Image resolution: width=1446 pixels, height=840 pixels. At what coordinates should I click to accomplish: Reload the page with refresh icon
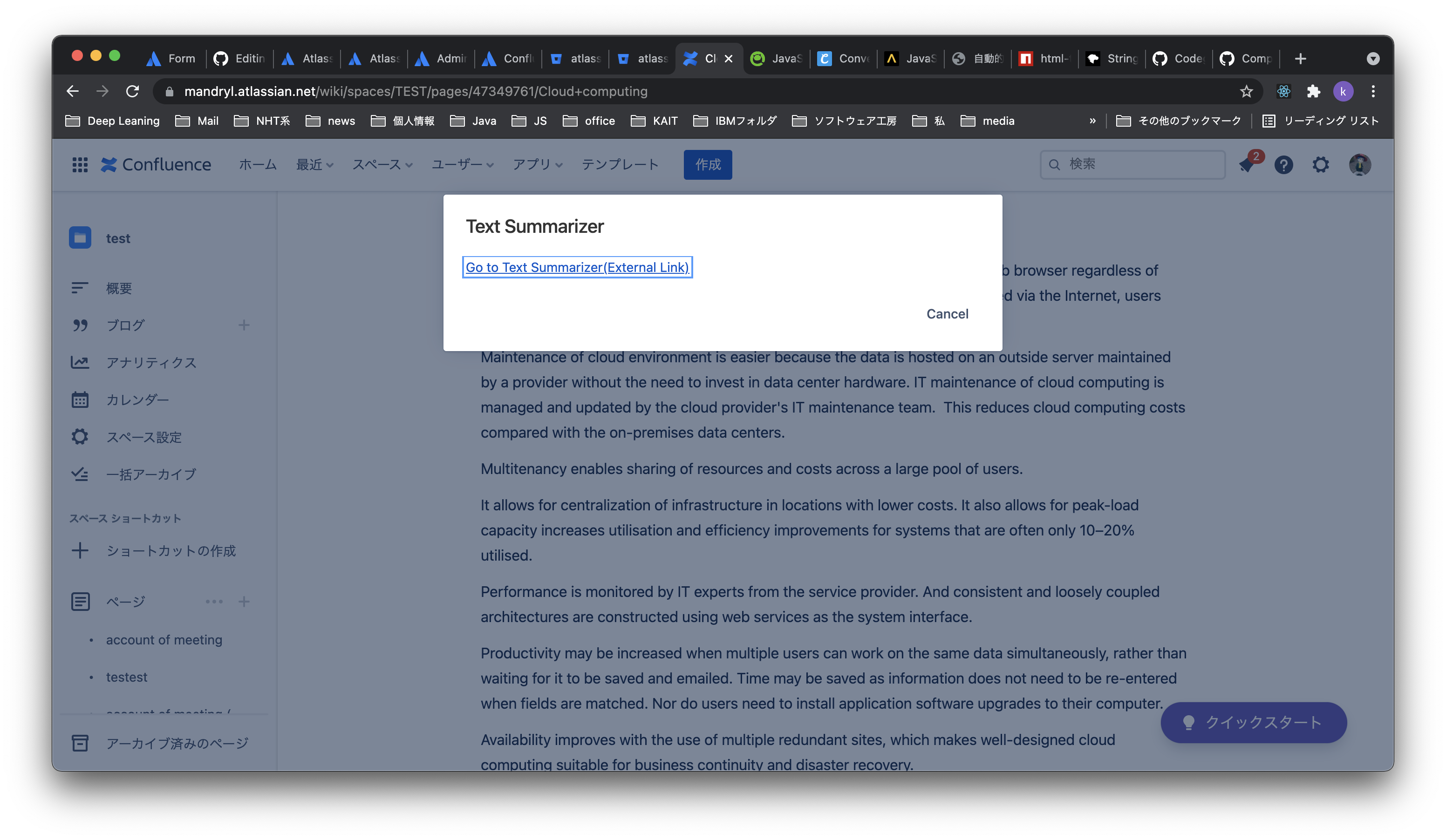133,91
